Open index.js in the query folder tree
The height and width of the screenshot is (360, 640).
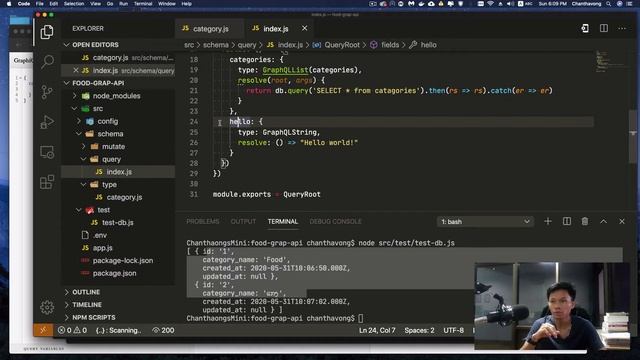[119, 172]
